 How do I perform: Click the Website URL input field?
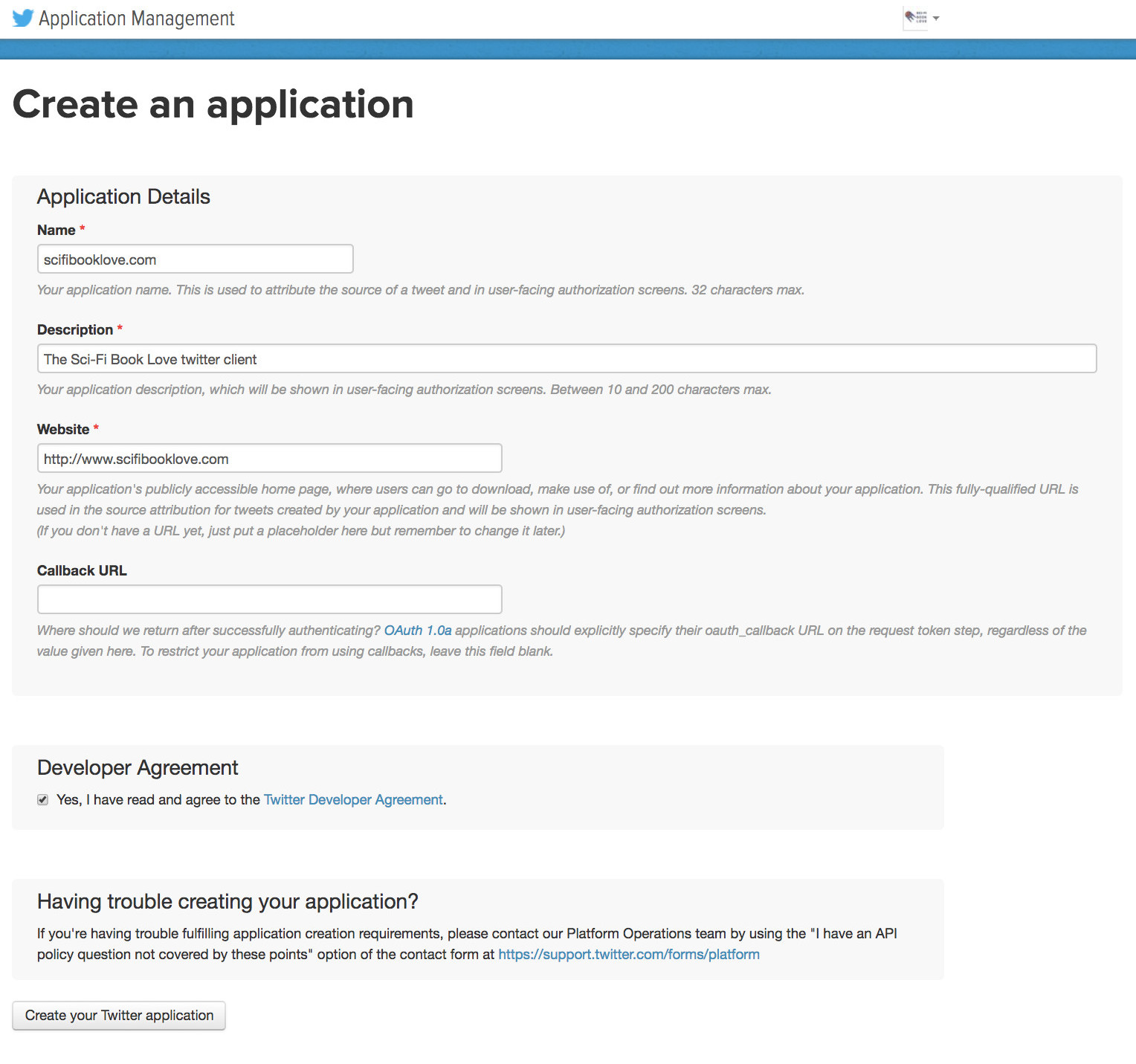(270, 459)
